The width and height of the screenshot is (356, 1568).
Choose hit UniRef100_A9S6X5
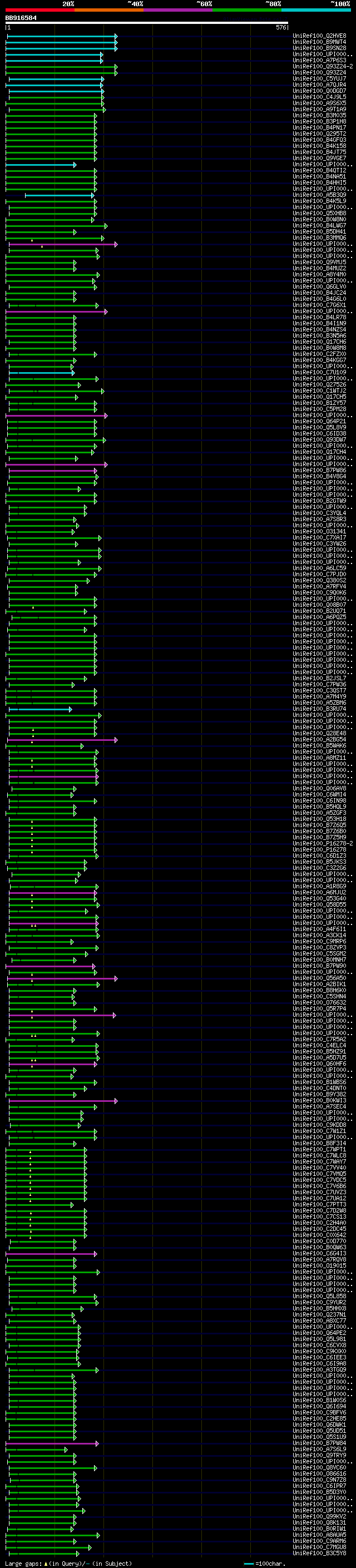tap(319, 103)
